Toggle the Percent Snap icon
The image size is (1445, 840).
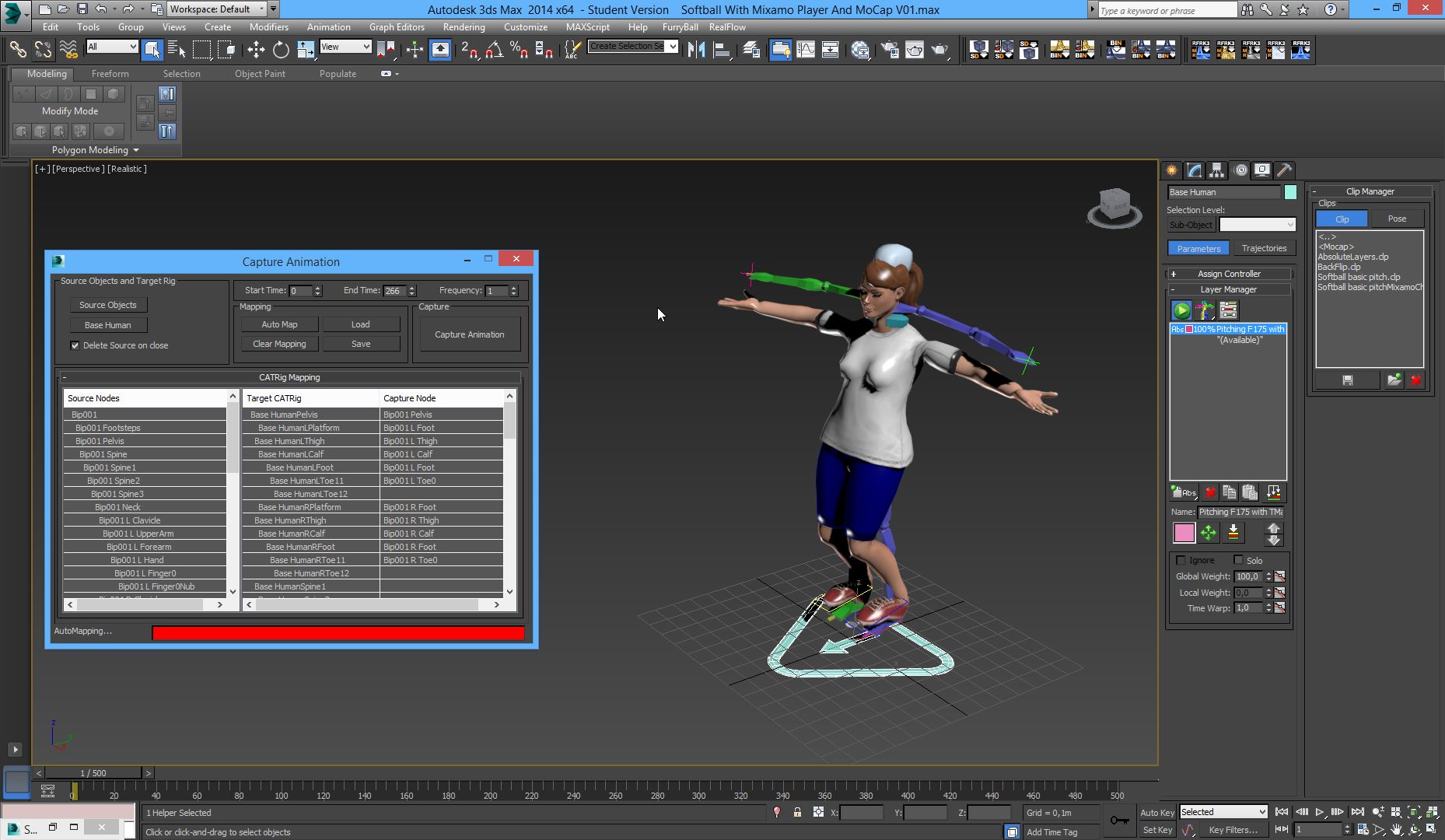coord(519,50)
